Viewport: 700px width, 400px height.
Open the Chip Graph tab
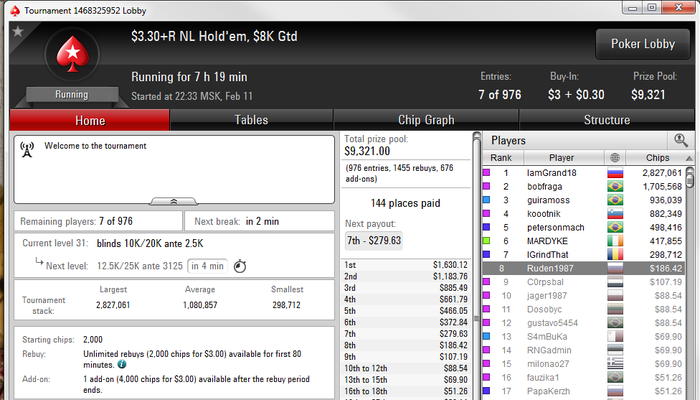coord(426,120)
